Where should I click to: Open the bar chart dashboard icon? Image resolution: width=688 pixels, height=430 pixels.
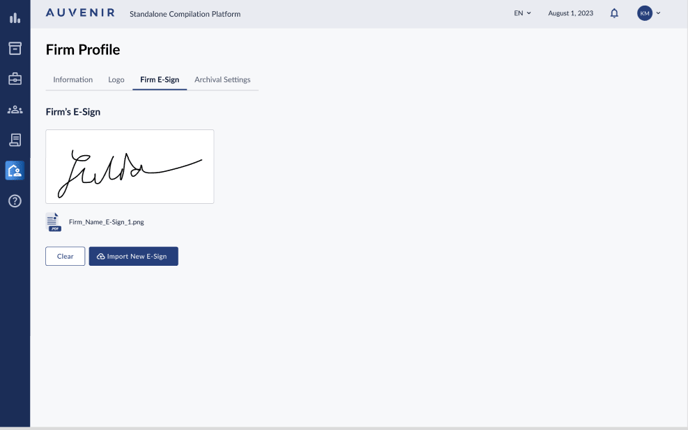pos(15,18)
